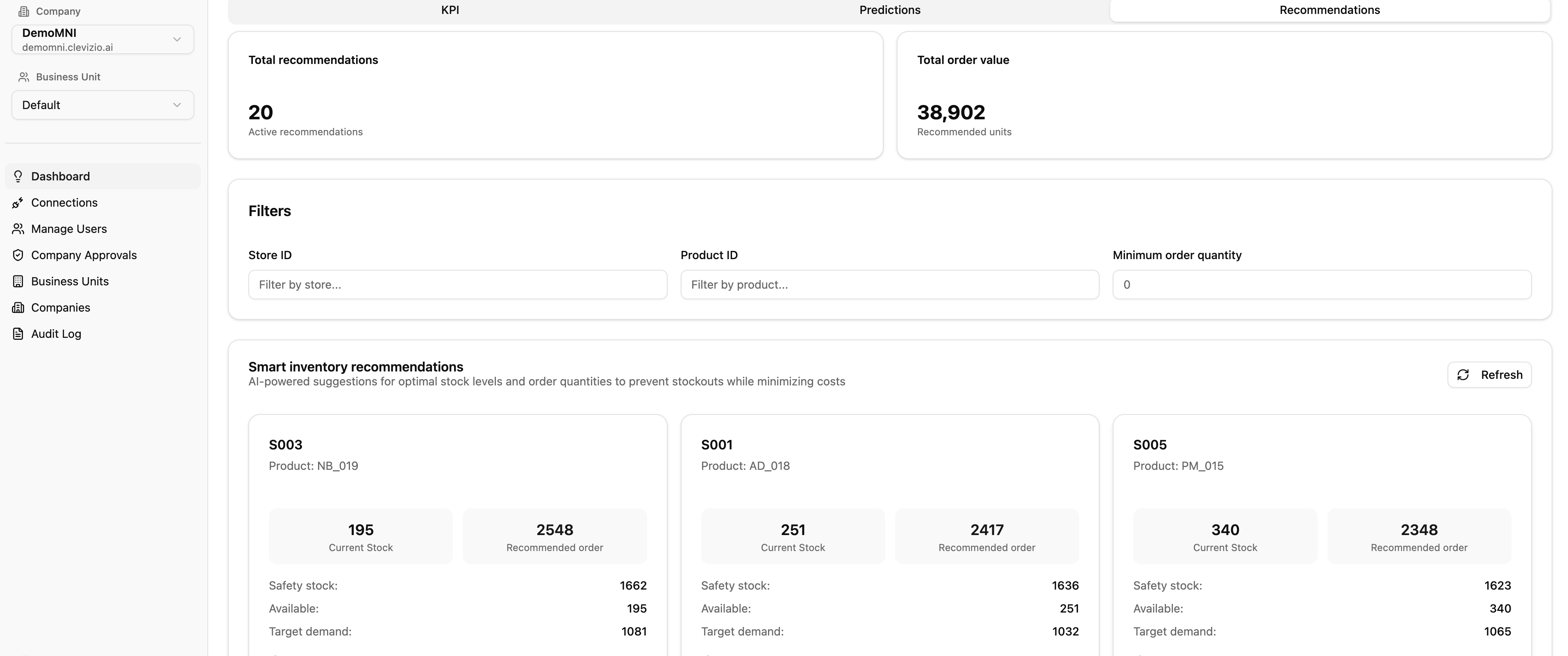Click the Audit Log document icon

coord(18,334)
